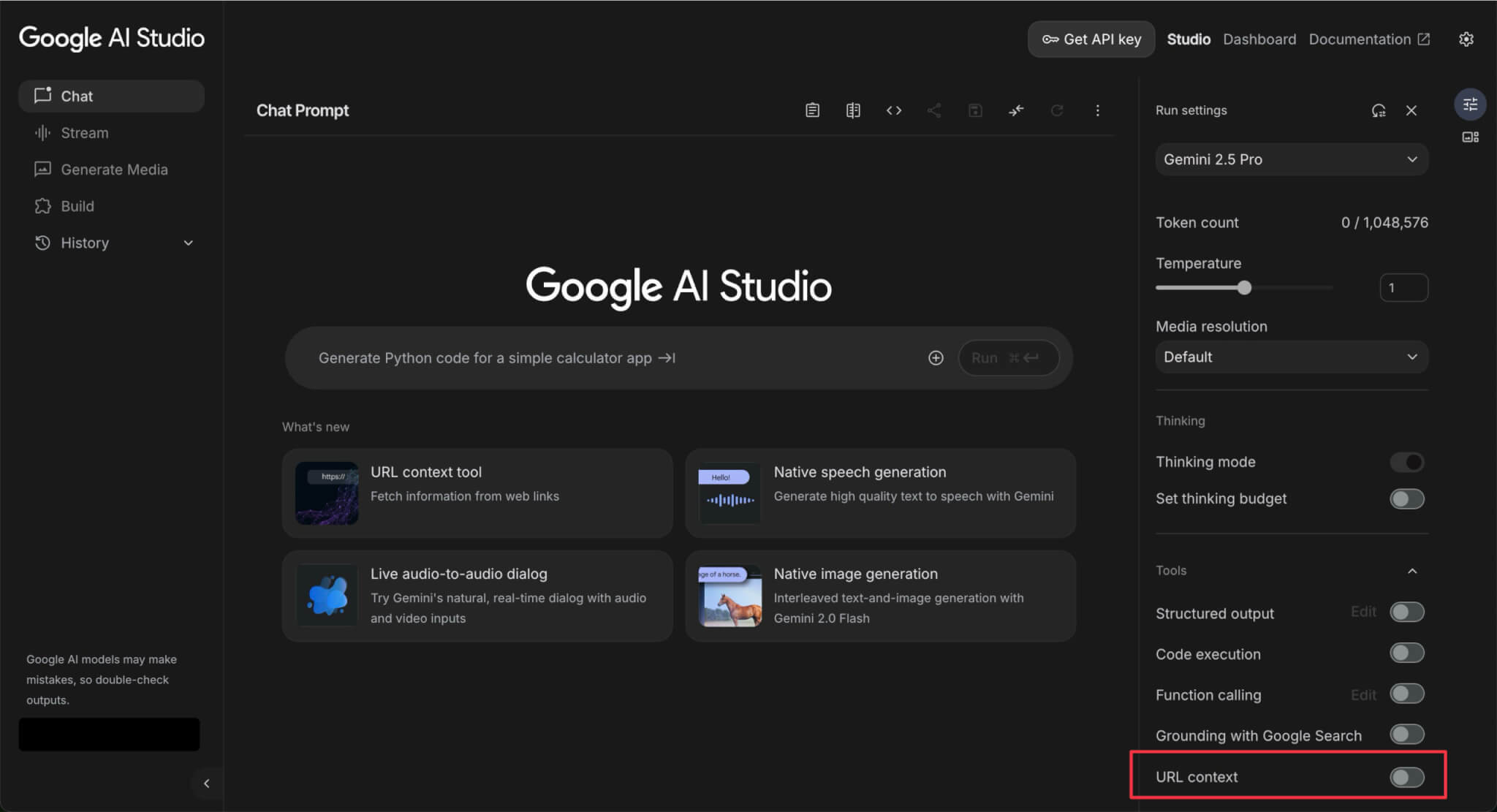Turn on URL context toggle
1497x812 pixels.
(1407, 777)
